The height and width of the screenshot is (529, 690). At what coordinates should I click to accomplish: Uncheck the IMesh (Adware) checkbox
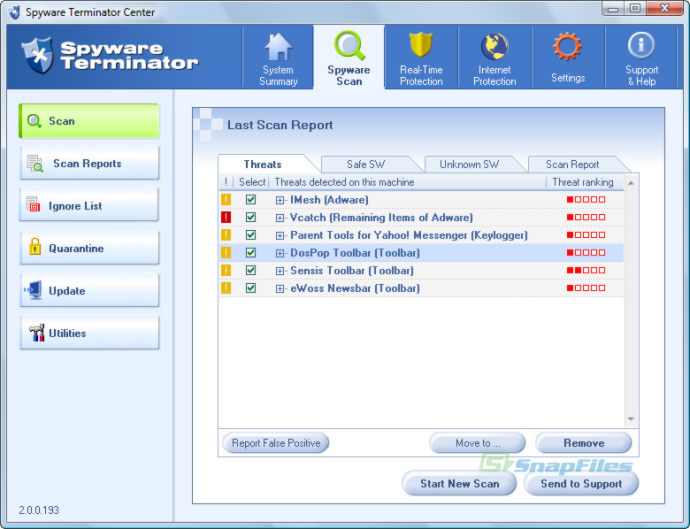[x=251, y=199]
